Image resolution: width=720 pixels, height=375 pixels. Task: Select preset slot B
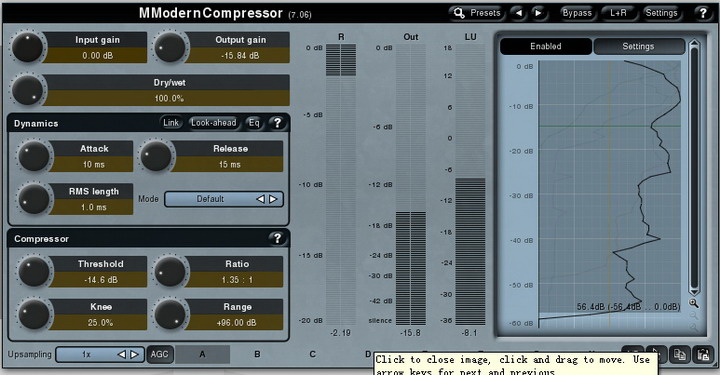[x=257, y=354]
